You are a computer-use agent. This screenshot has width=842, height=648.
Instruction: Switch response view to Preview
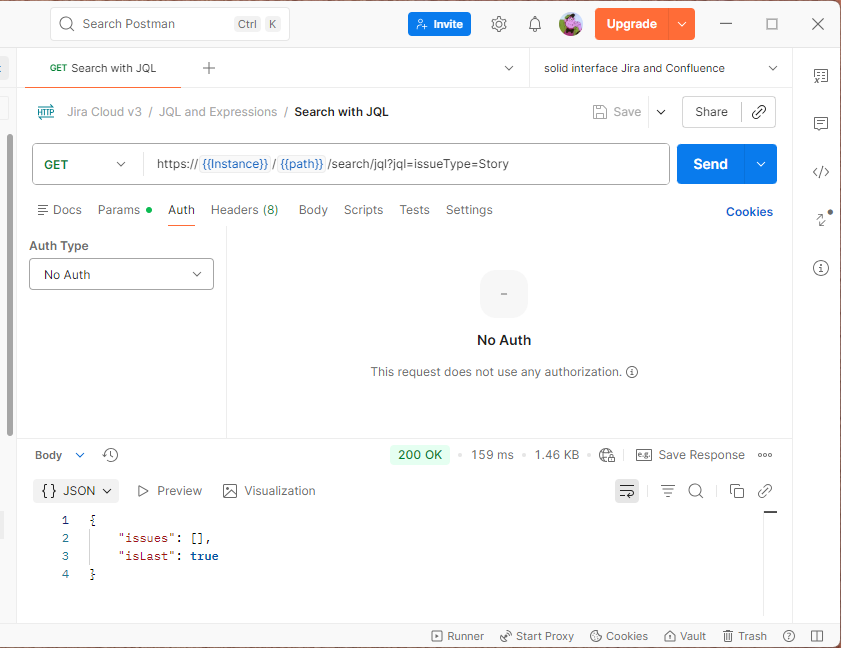(170, 491)
